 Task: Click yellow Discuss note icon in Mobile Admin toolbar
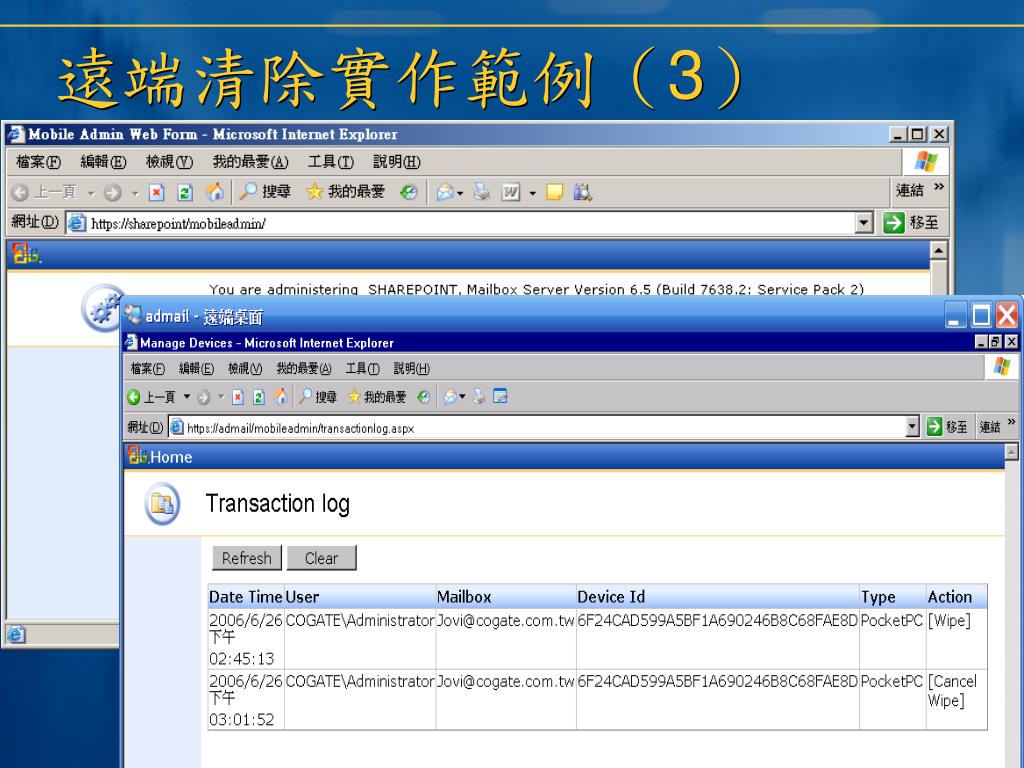point(554,192)
